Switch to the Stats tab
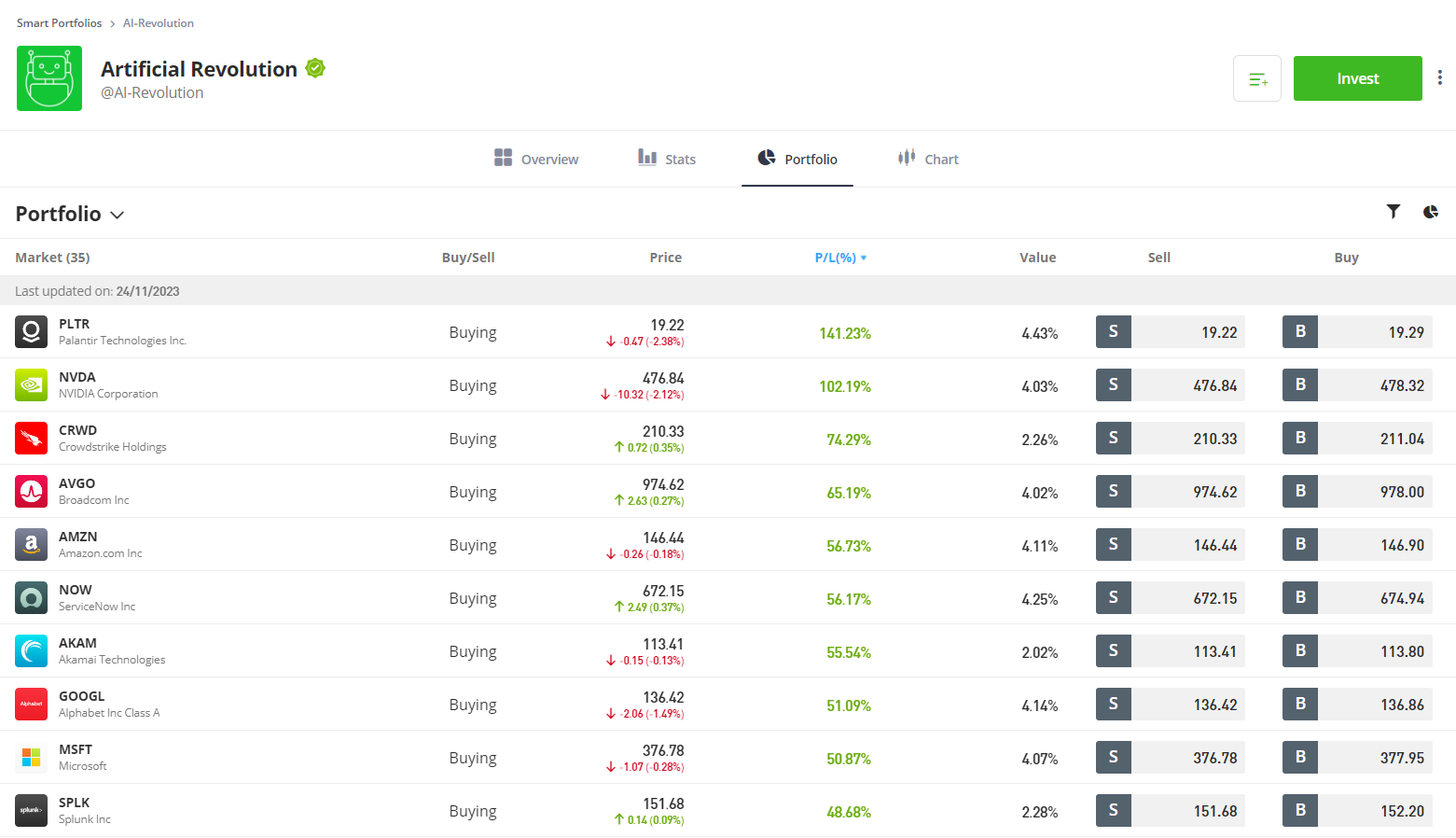1456x838 pixels. (x=667, y=160)
